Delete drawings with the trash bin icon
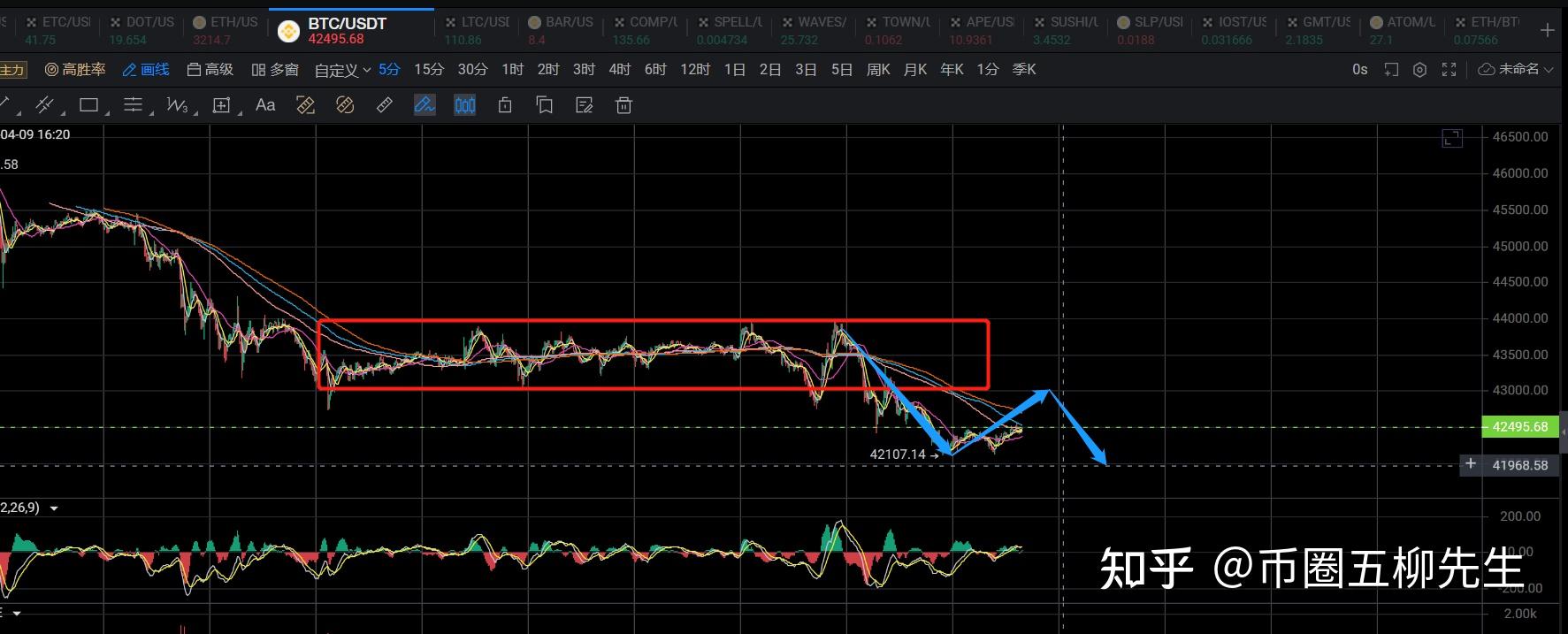The height and width of the screenshot is (634, 1568). click(x=623, y=105)
